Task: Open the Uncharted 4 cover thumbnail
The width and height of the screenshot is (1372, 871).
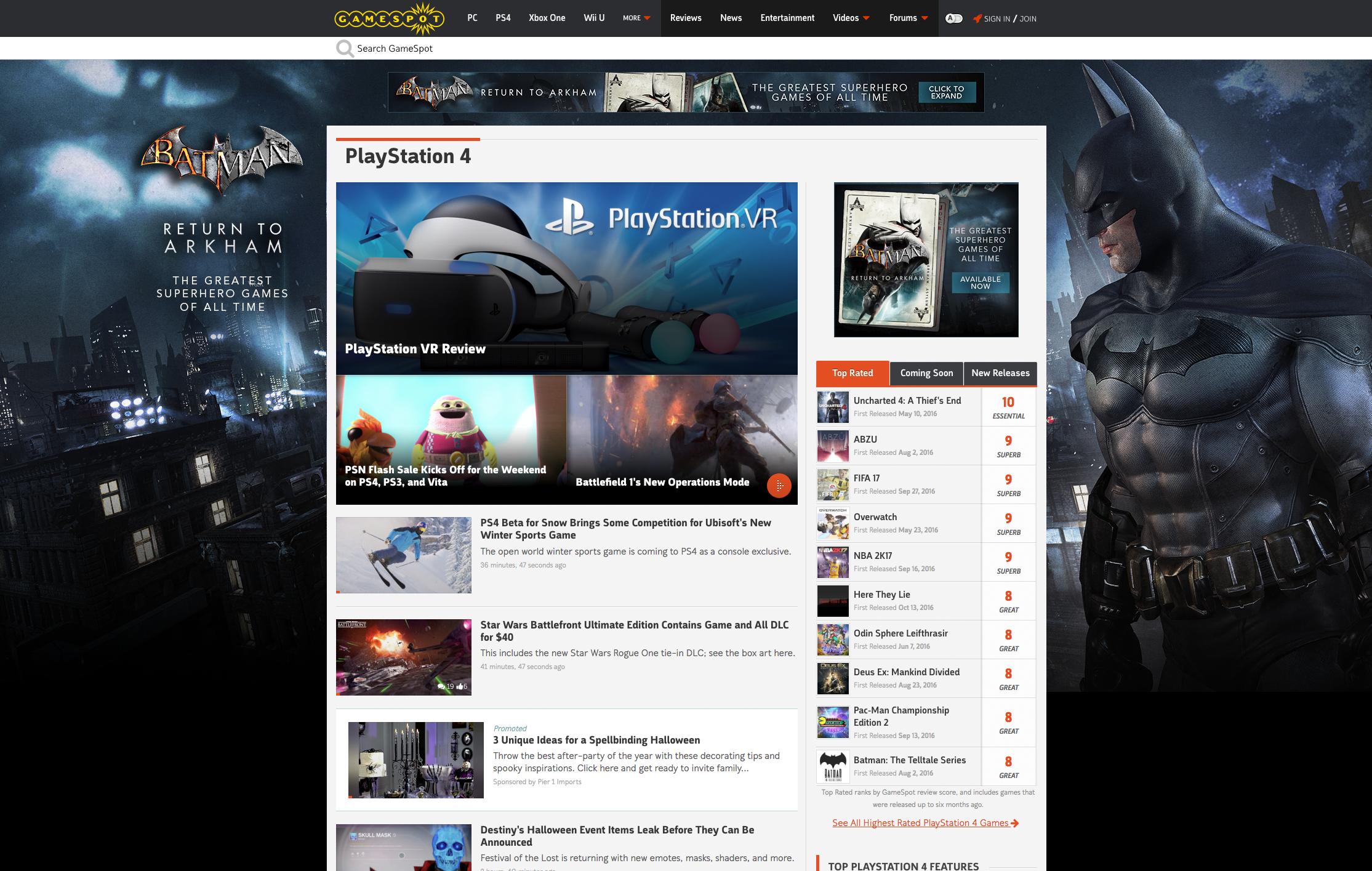Action: pos(833,406)
